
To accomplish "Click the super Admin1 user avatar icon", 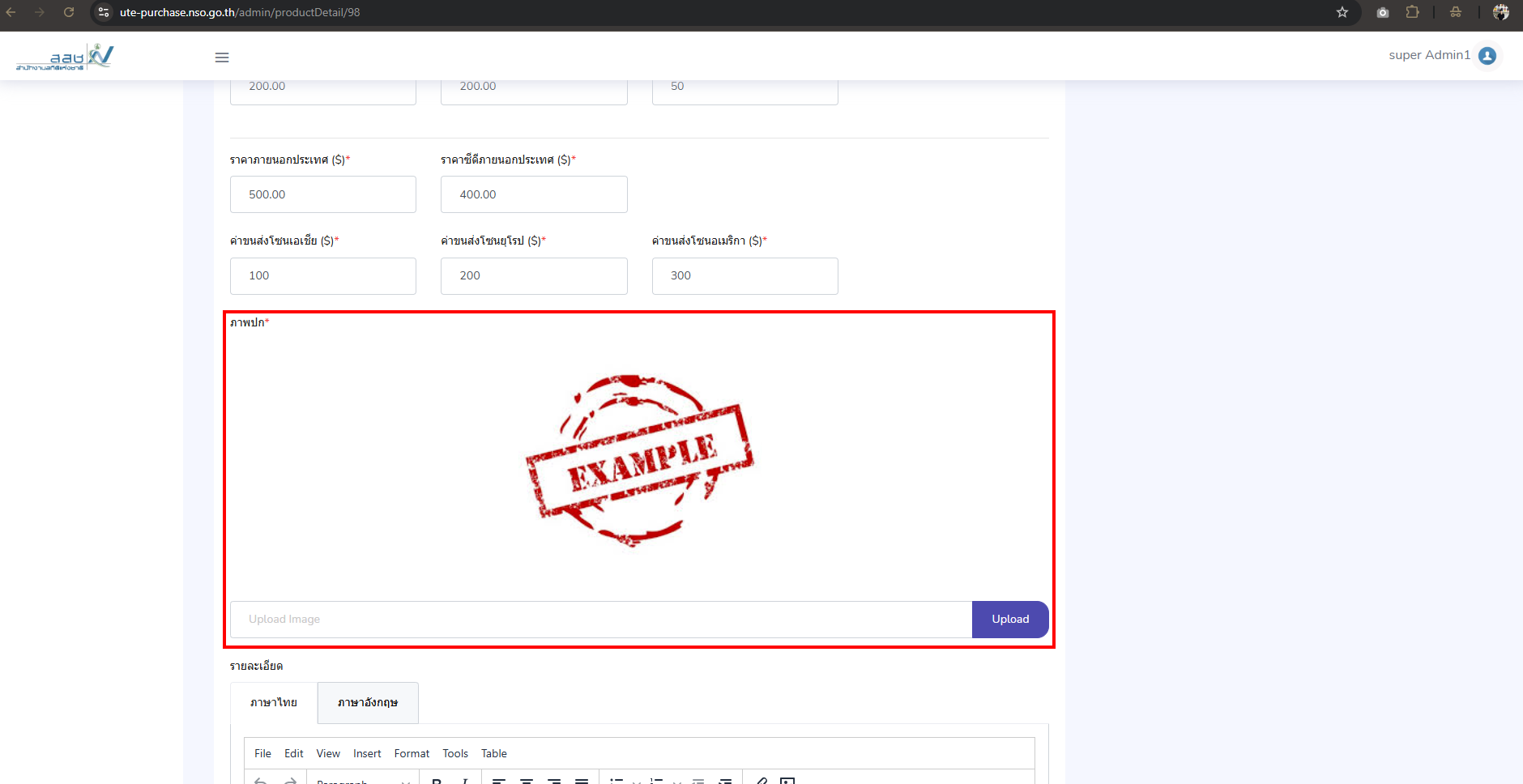I will pyautogui.click(x=1487, y=55).
